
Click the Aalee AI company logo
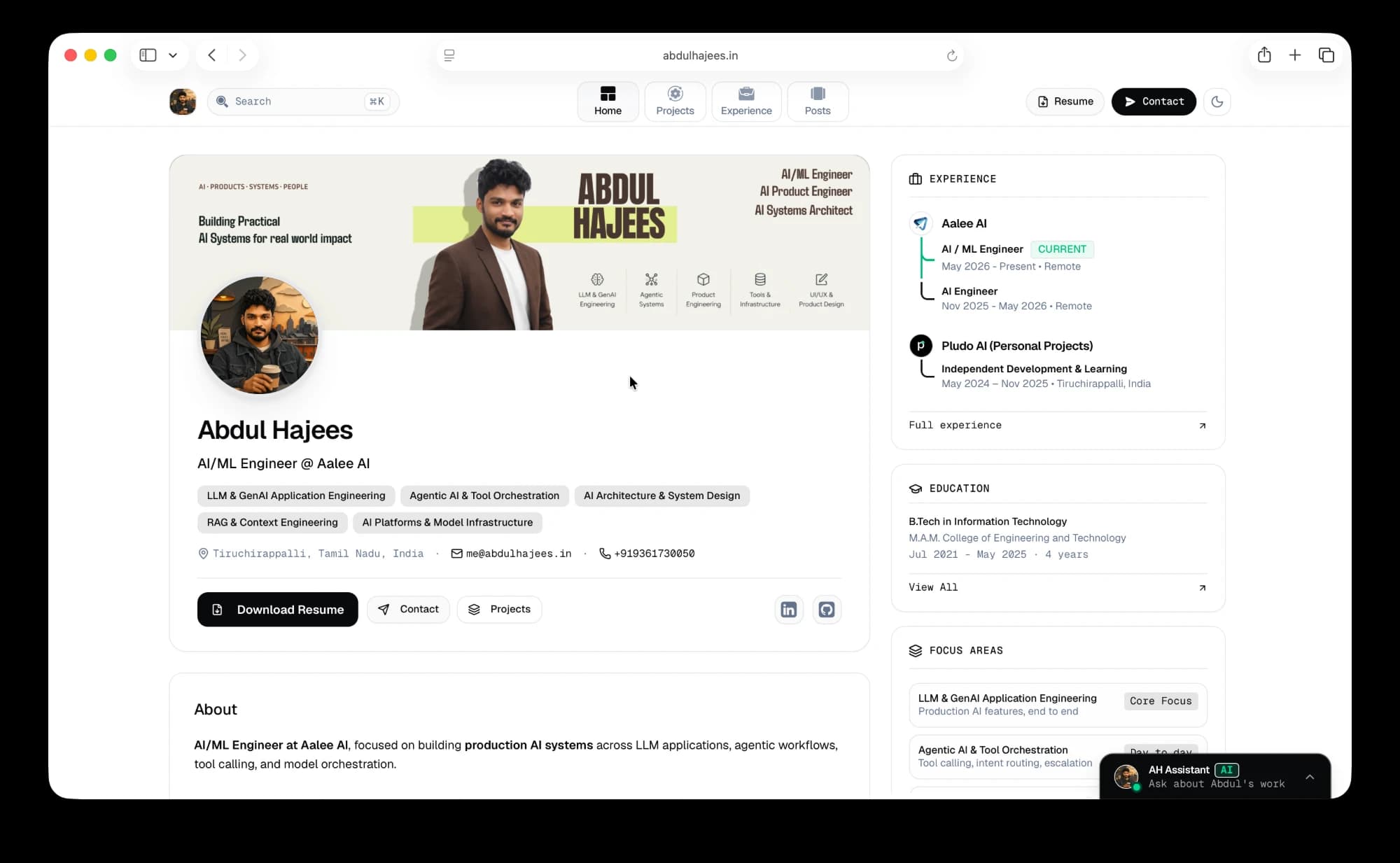[920, 223]
